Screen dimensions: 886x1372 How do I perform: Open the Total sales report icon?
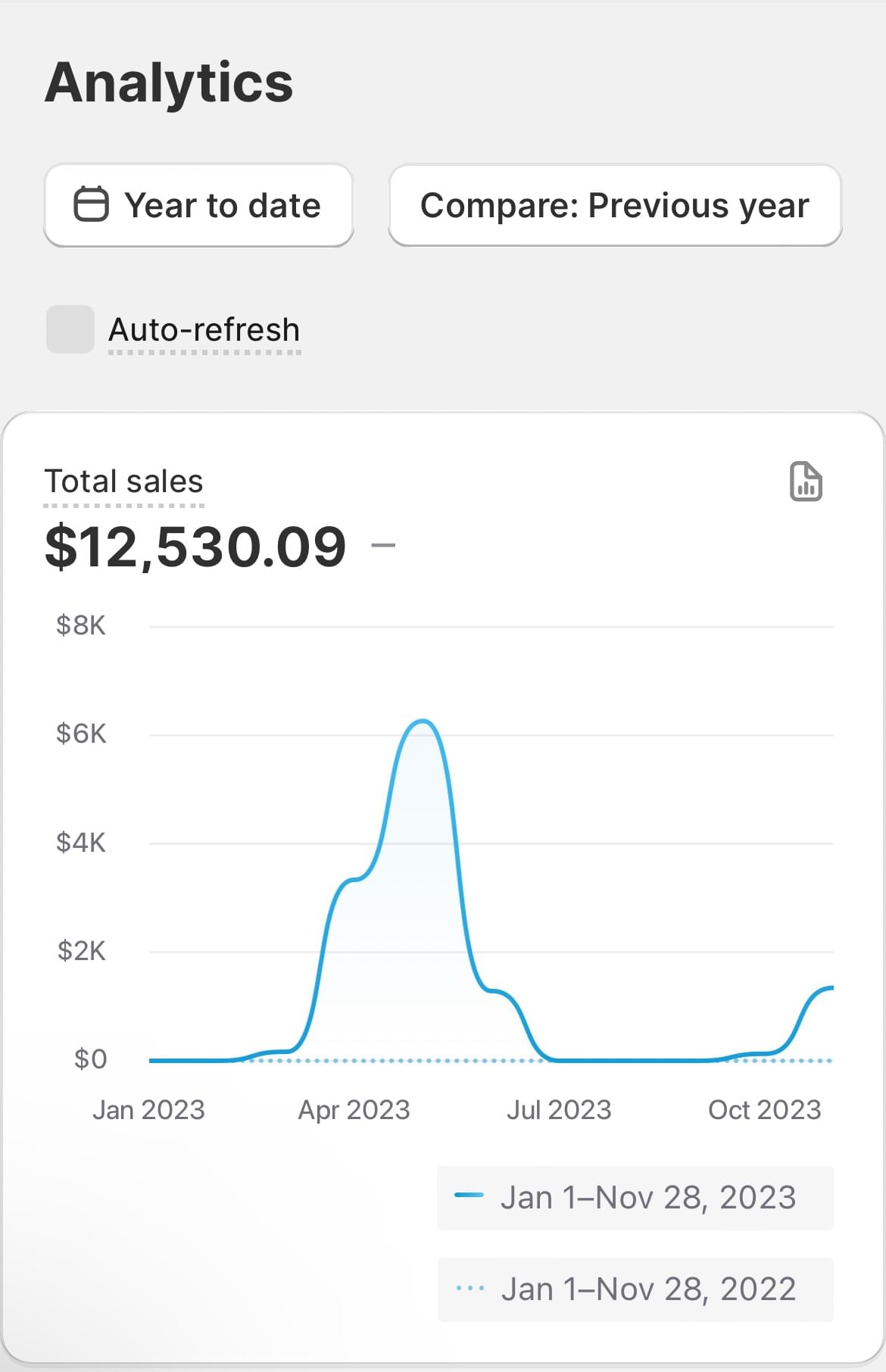pyautogui.click(x=806, y=482)
